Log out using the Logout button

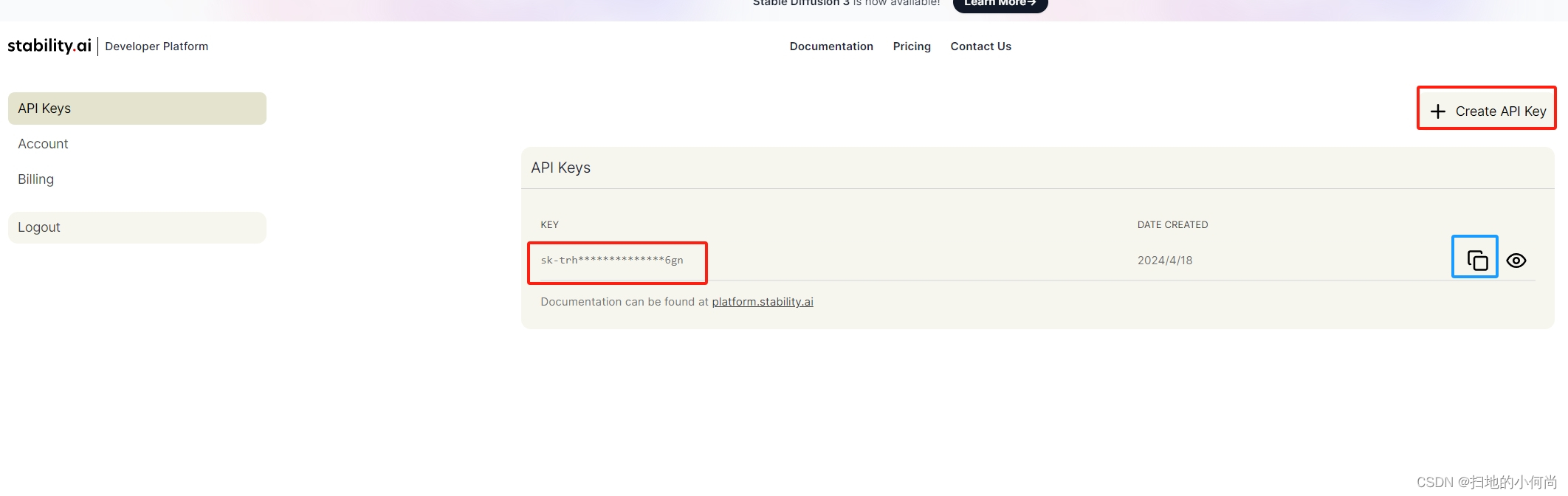click(x=137, y=227)
